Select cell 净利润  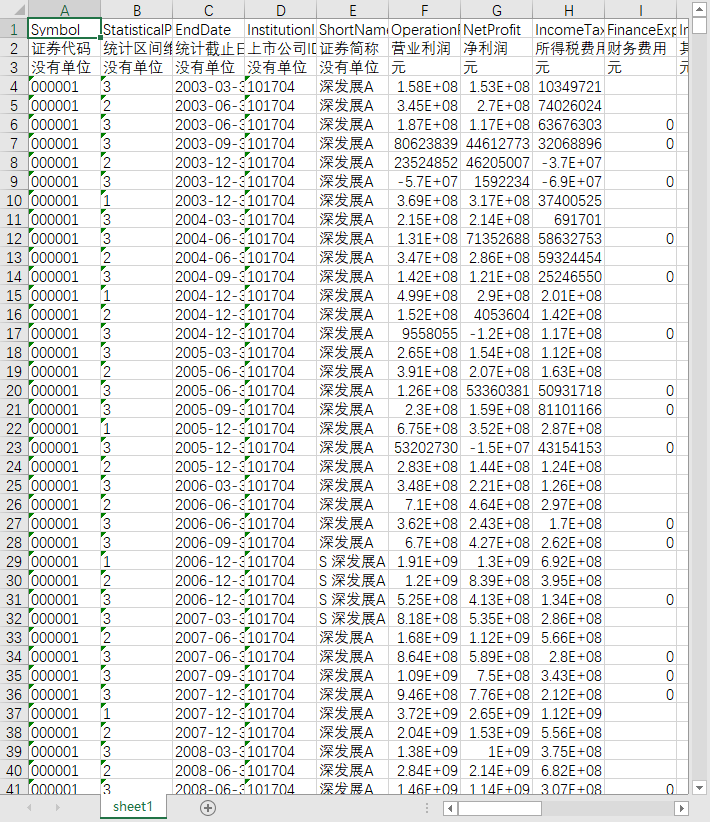pos(497,48)
